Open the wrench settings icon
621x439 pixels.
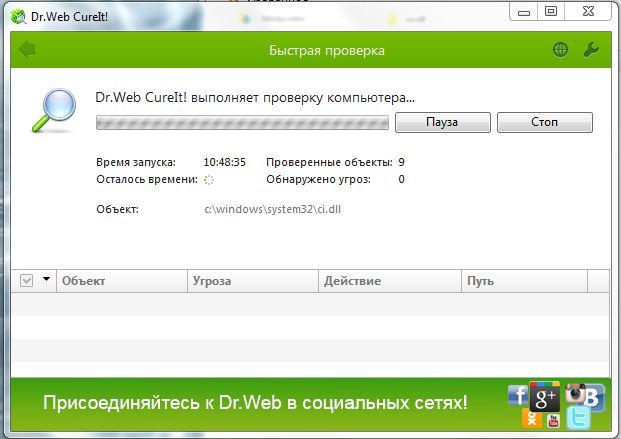[590, 50]
